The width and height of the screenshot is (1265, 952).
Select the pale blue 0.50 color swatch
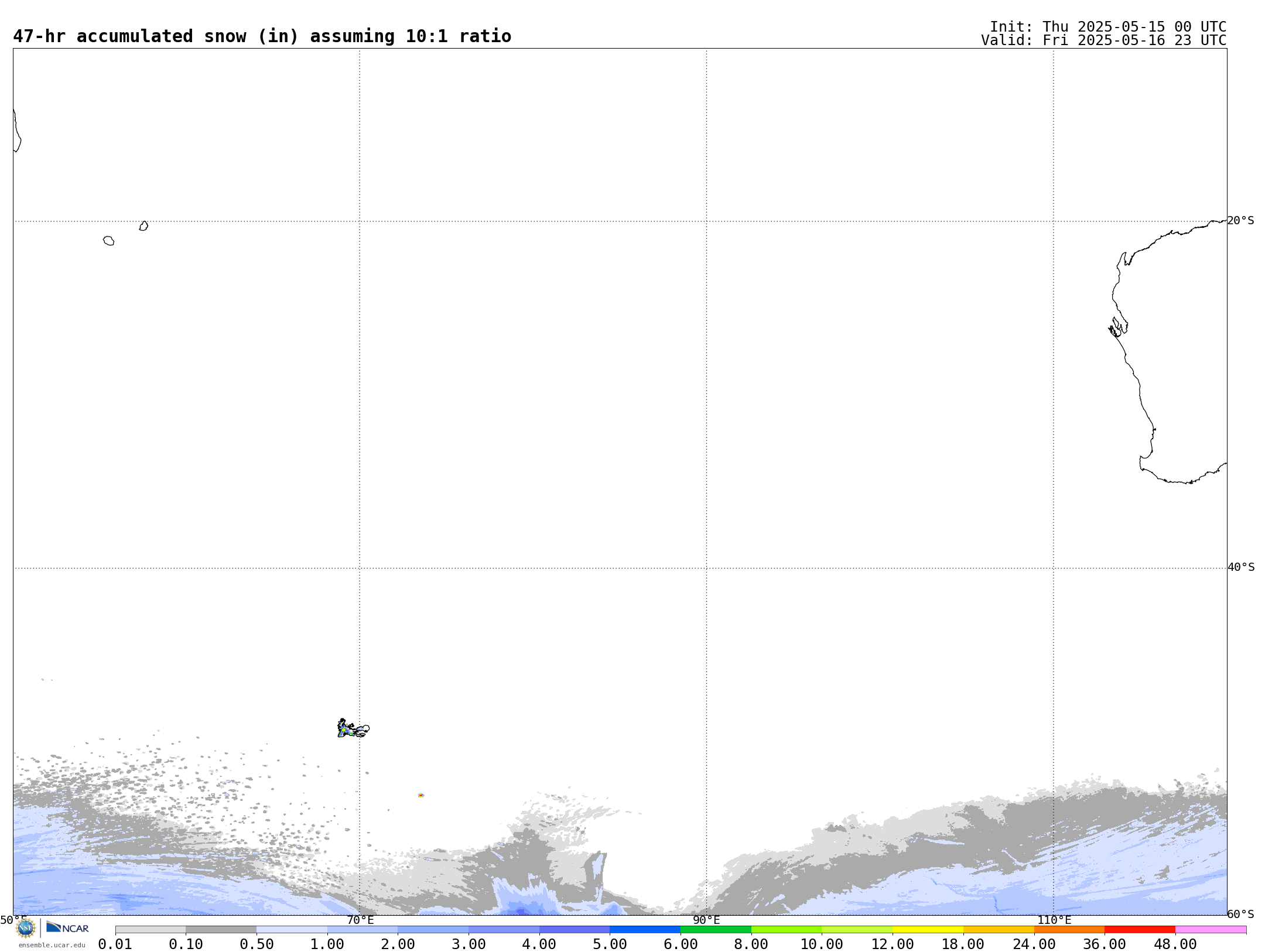point(292,930)
